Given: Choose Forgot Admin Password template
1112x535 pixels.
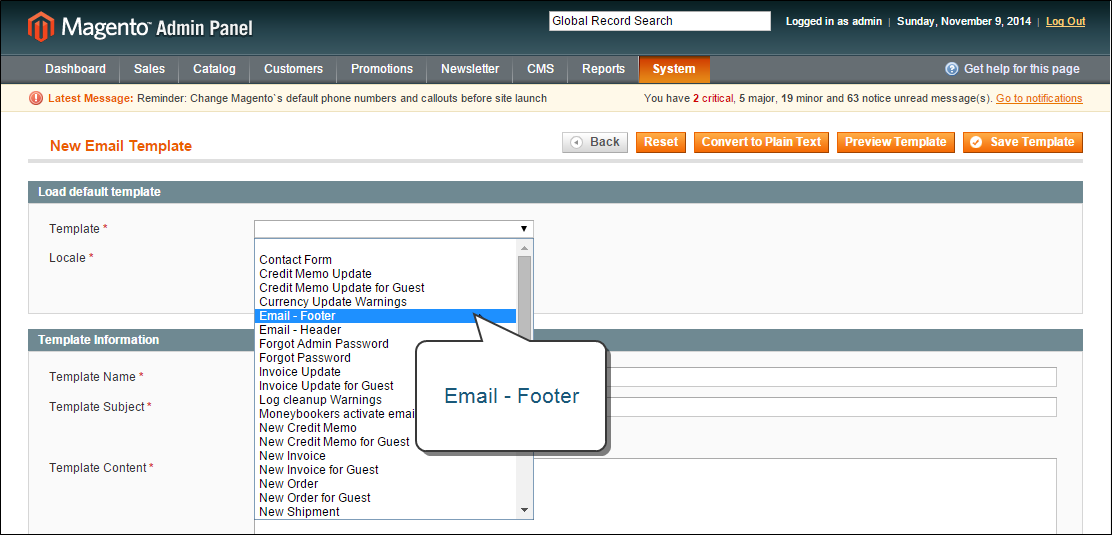Looking at the screenshot, I should [x=324, y=343].
